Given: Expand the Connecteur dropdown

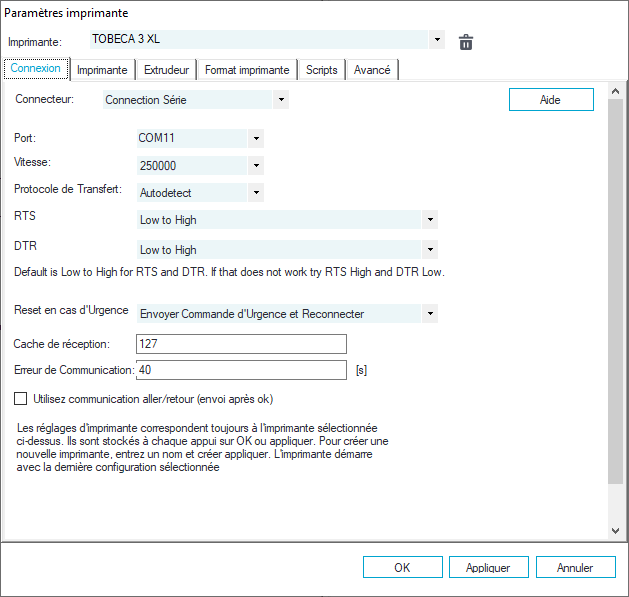Looking at the screenshot, I should pos(281,100).
